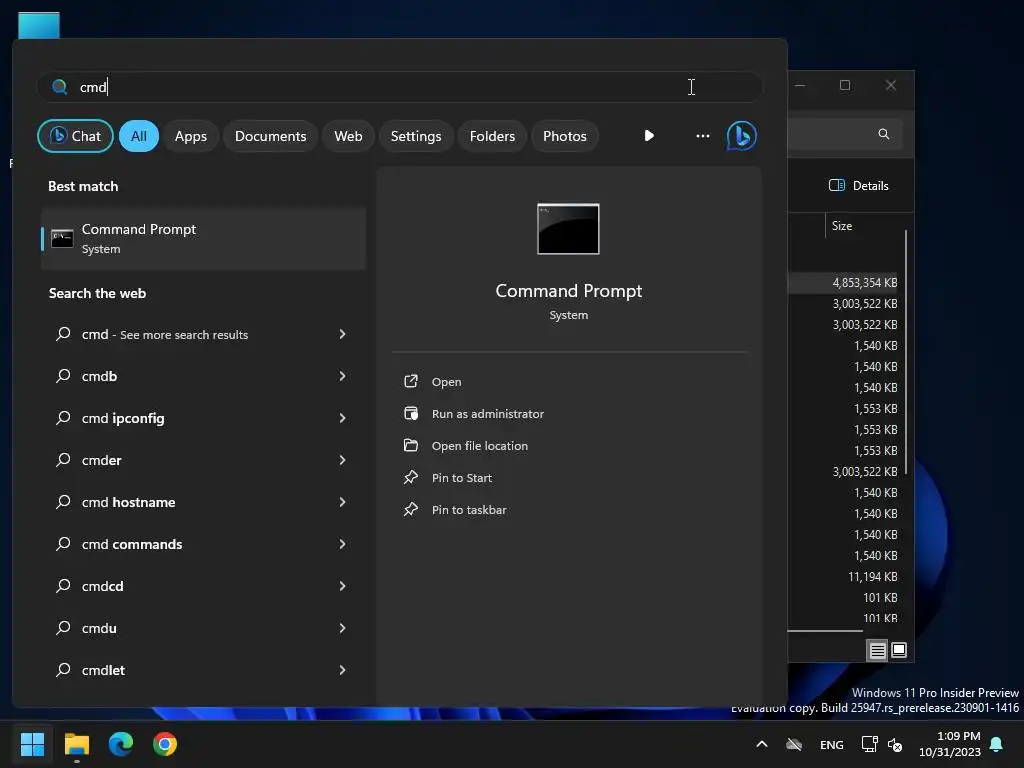Viewport: 1024px width, 768px height.
Task: Open the Windows Start button
Action: (x=32, y=744)
